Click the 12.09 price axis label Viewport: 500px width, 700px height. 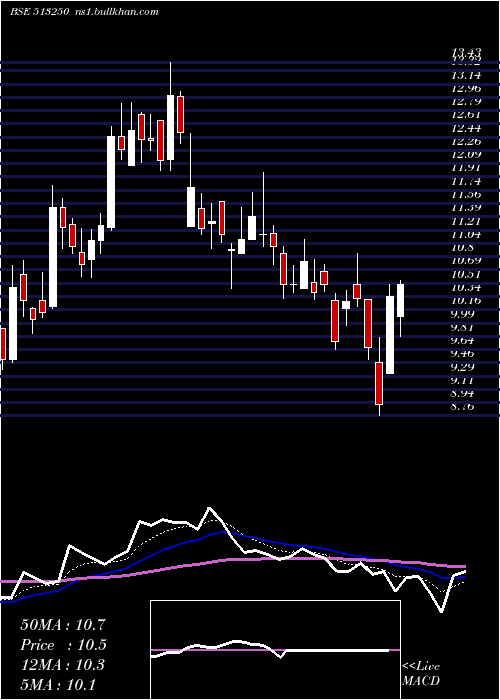(x=466, y=154)
